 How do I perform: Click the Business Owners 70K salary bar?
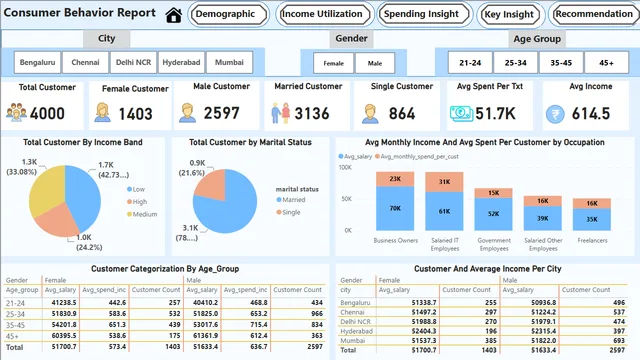(395, 208)
